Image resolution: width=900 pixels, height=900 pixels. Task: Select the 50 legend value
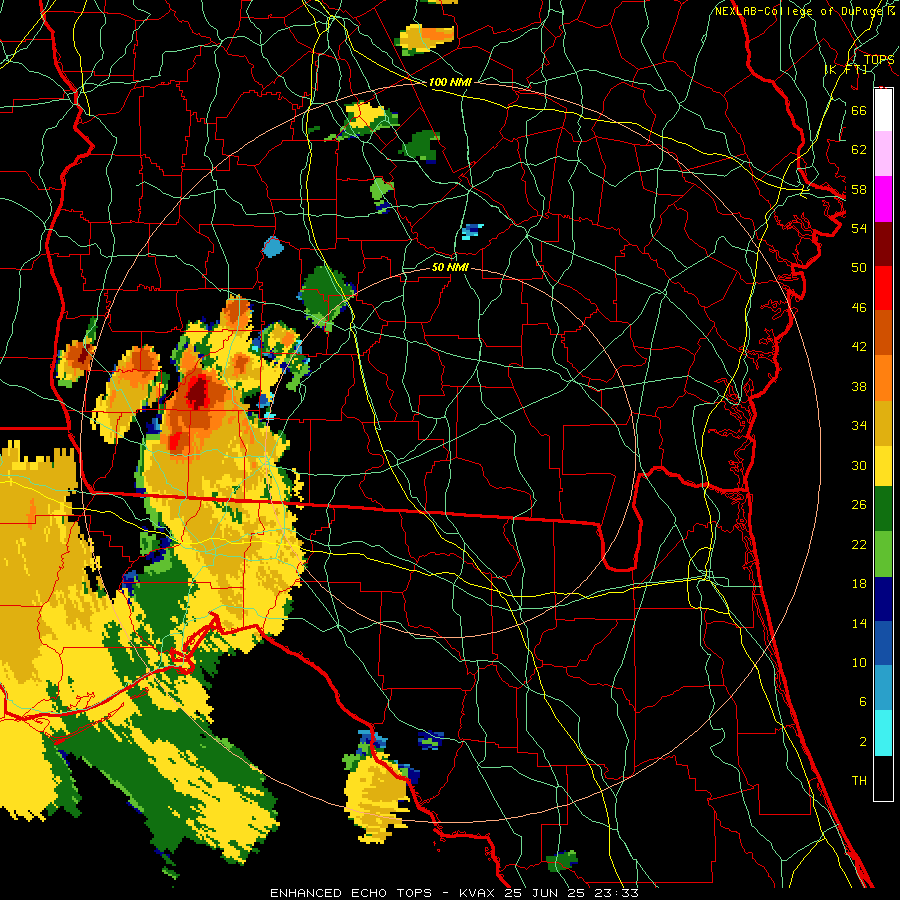point(859,268)
